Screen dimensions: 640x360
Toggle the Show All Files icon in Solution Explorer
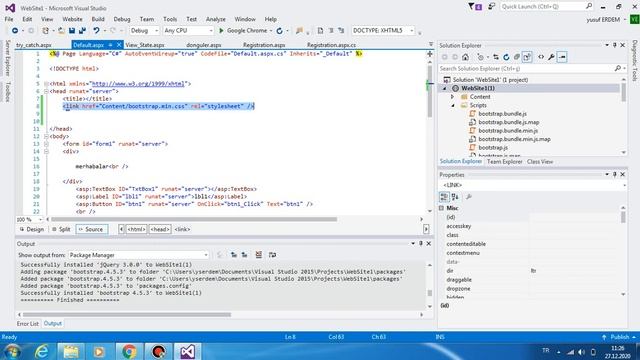point(527,57)
